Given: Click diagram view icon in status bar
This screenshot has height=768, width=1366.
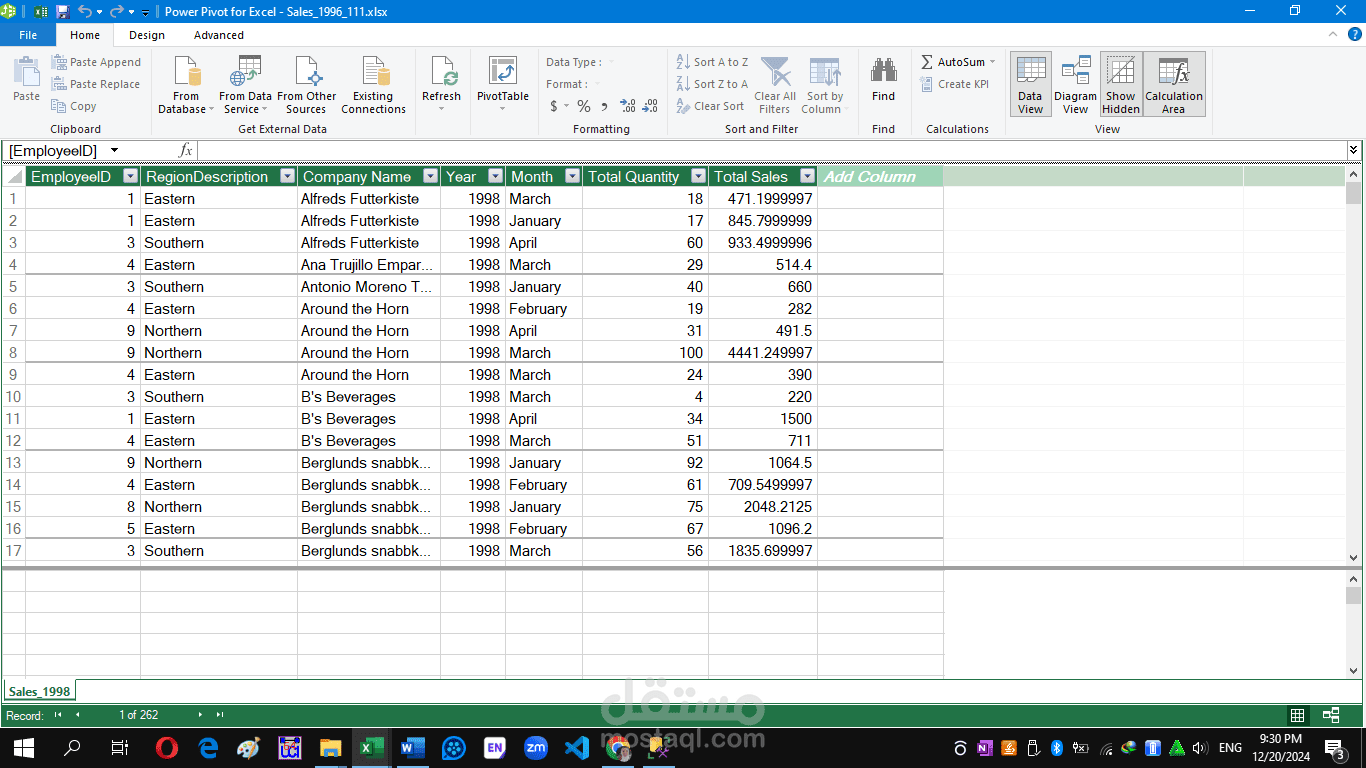Looking at the screenshot, I should (1331, 715).
